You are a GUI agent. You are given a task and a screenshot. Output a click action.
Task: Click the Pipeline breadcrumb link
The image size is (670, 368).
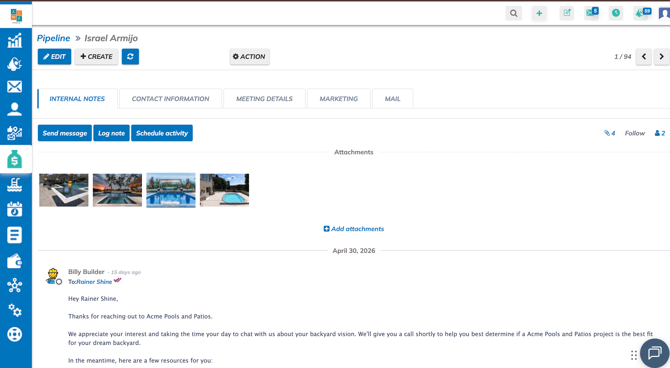[x=53, y=38]
